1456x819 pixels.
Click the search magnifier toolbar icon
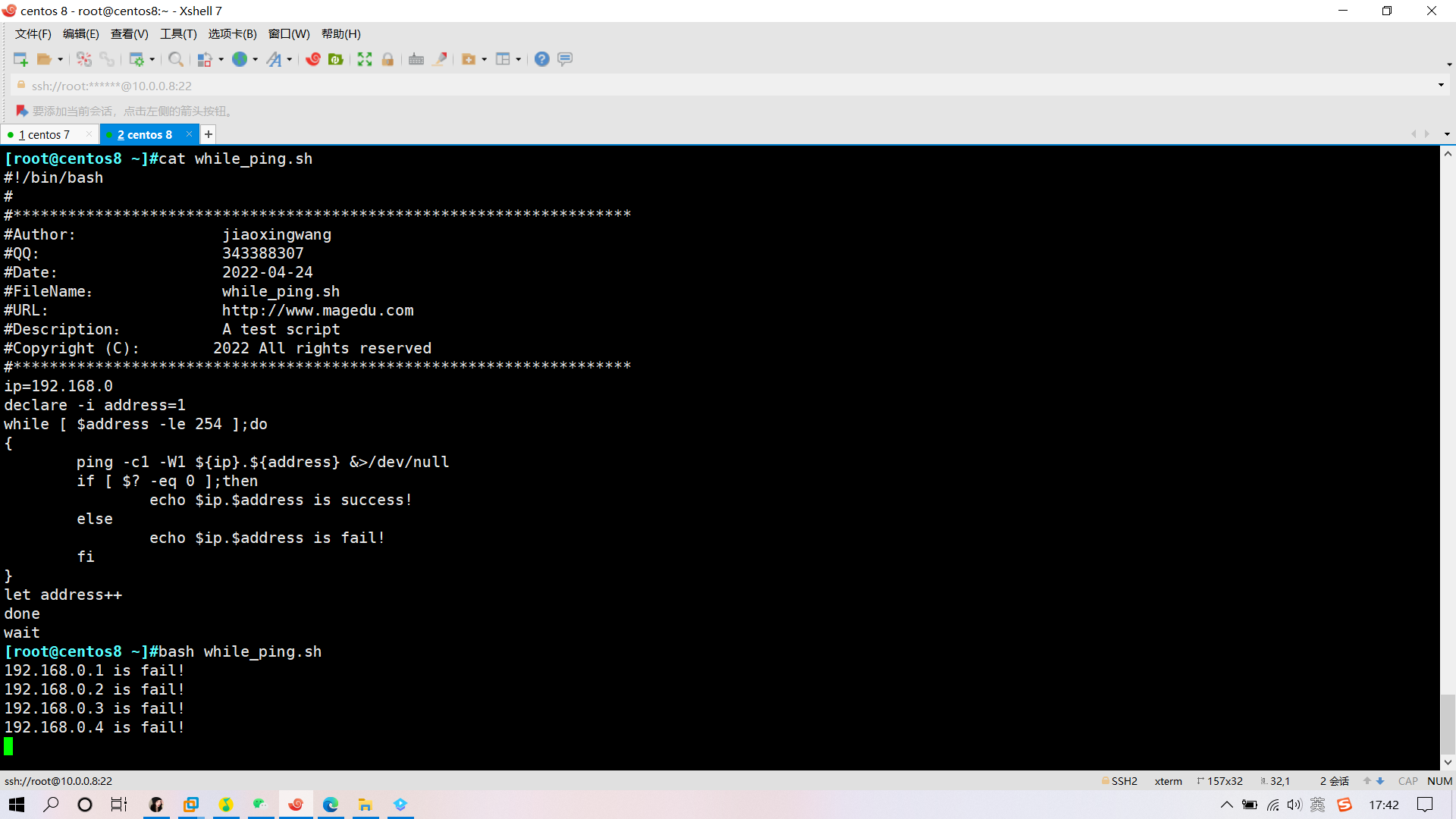click(x=175, y=59)
